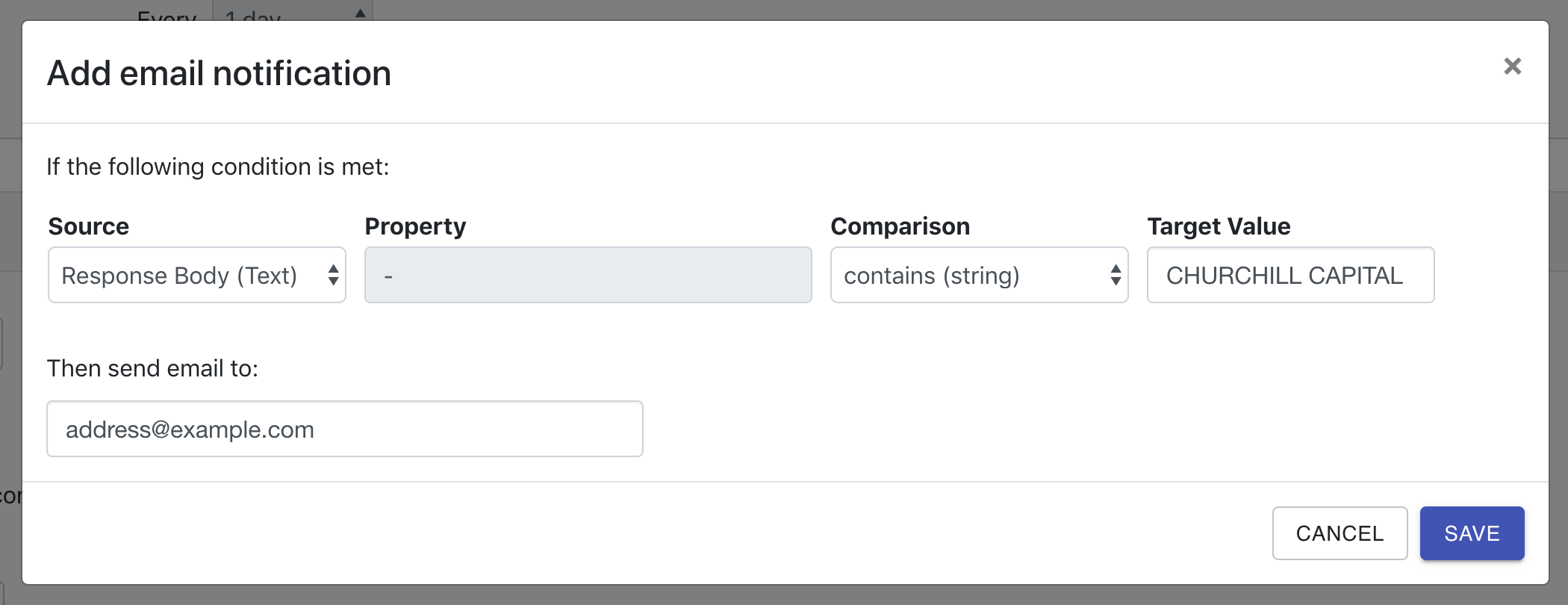This screenshot has width=1568, height=605.
Task: Click the 'CHURCHILL CAPITAL' text in Target Value
Action: (1284, 276)
